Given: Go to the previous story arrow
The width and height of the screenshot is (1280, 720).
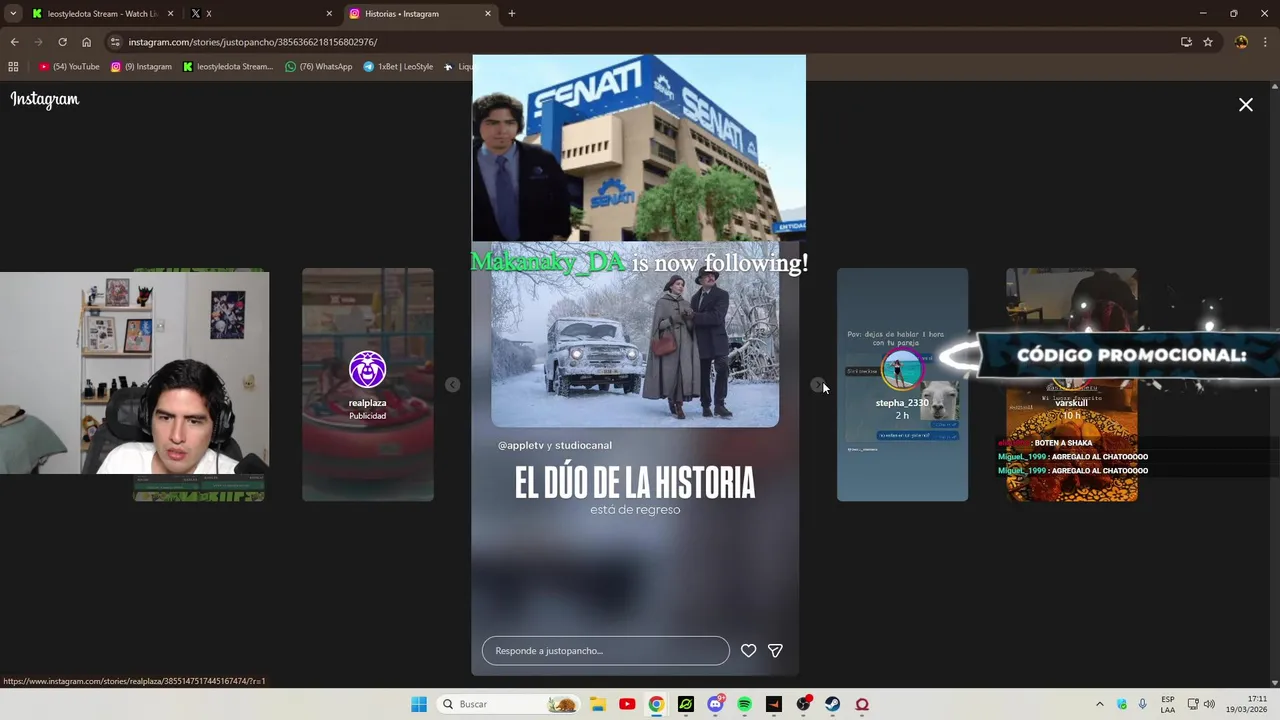Looking at the screenshot, I should pyautogui.click(x=452, y=385).
